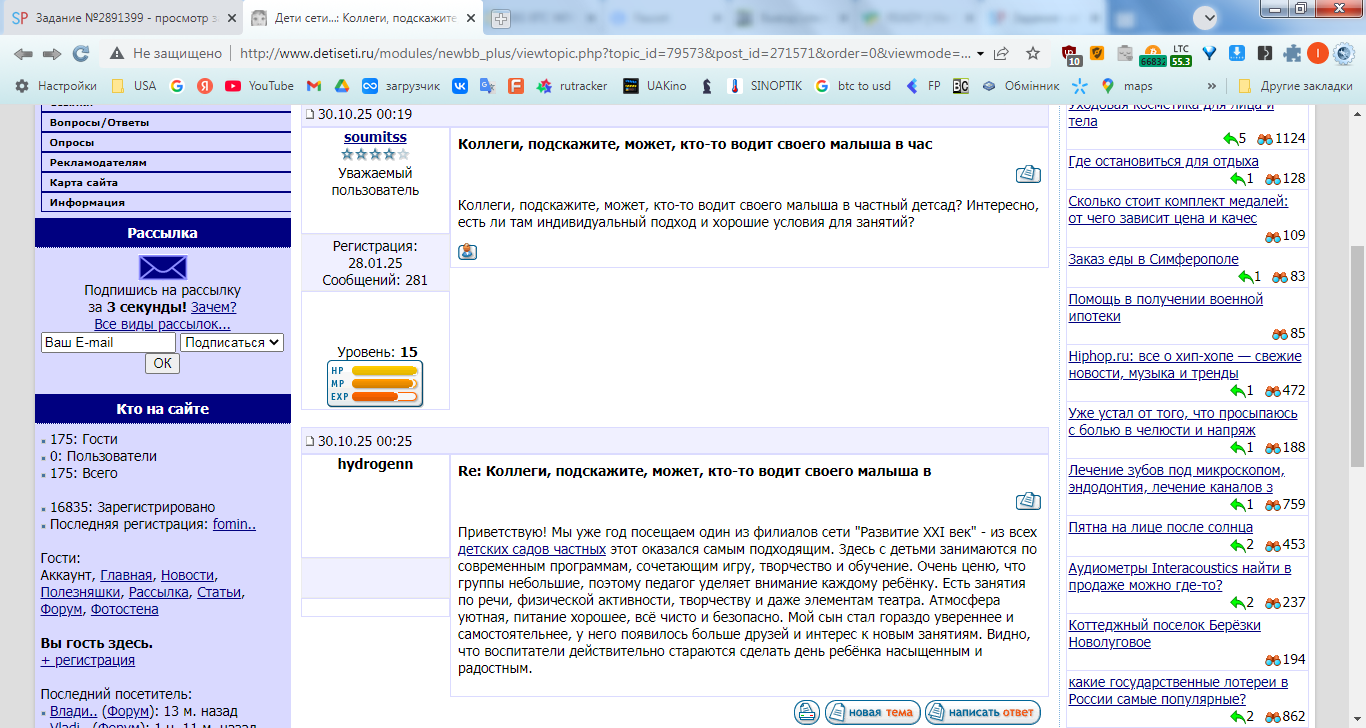Open the page share icon in address bar
The height and width of the screenshot is (728, 1366).
pyautogui.click(x=1001, y=54)
